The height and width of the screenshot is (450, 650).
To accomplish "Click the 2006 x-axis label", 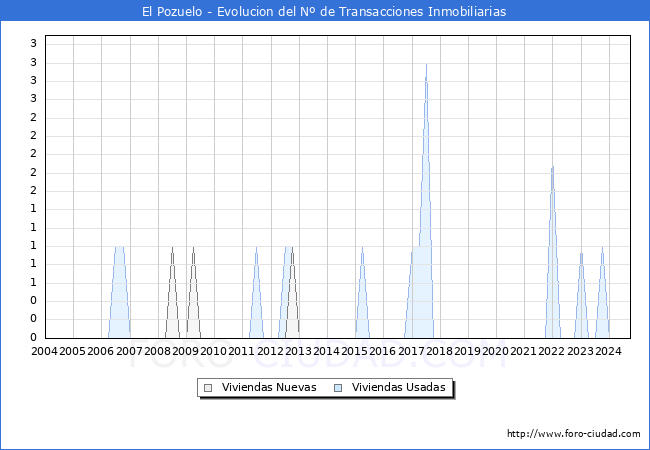I will 101,351.
